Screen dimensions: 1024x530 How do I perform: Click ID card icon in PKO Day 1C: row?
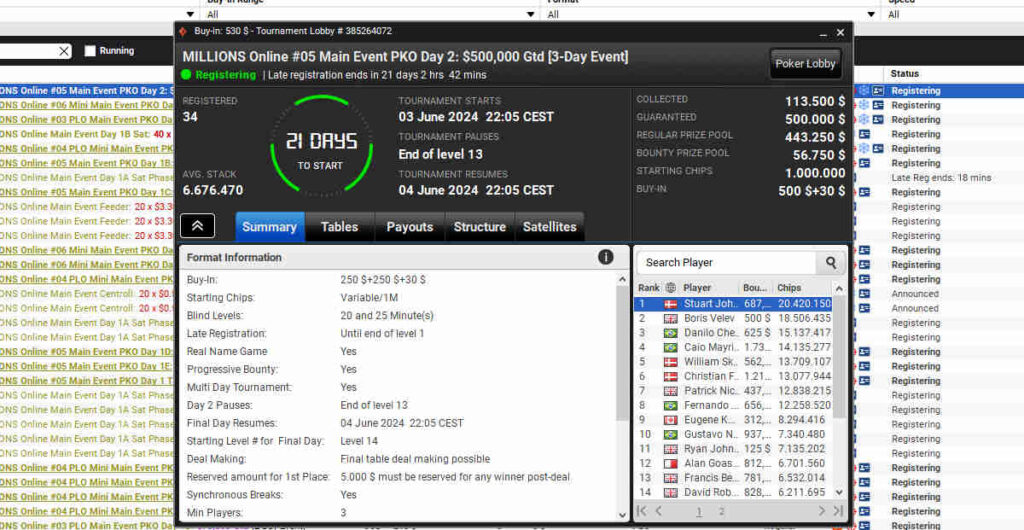coord(864,192)
